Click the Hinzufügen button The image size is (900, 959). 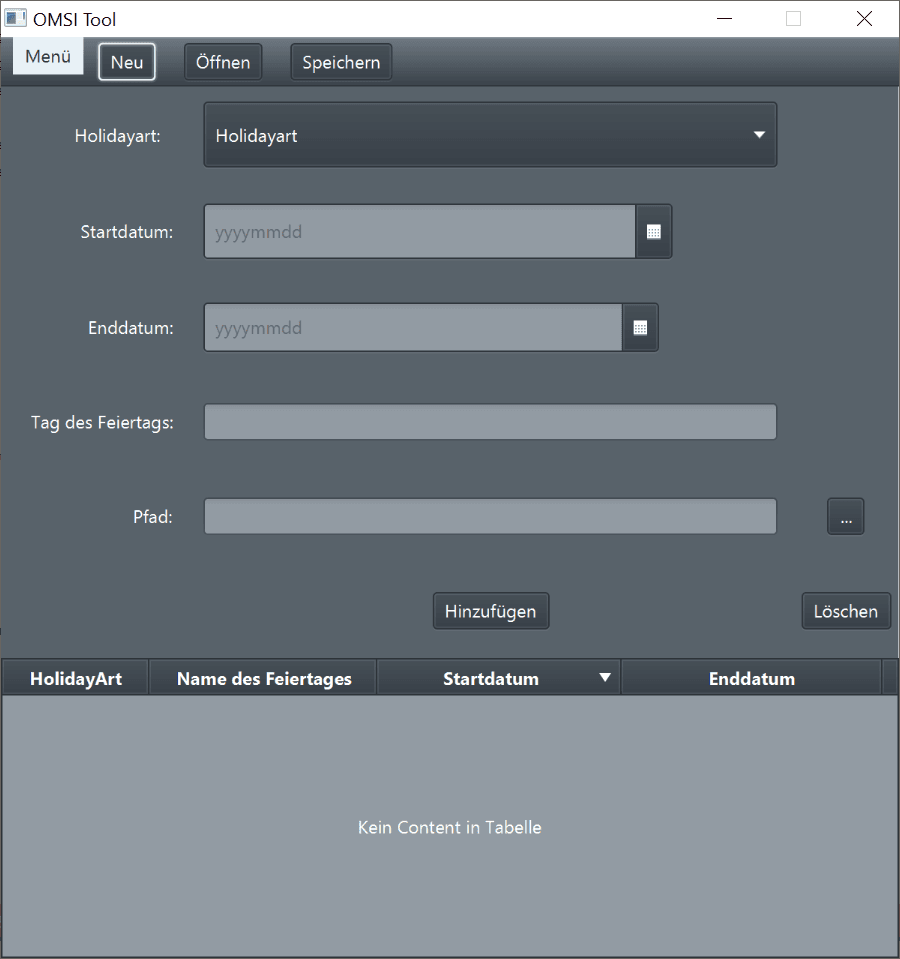pyautogui.click(x=490, y=611)
